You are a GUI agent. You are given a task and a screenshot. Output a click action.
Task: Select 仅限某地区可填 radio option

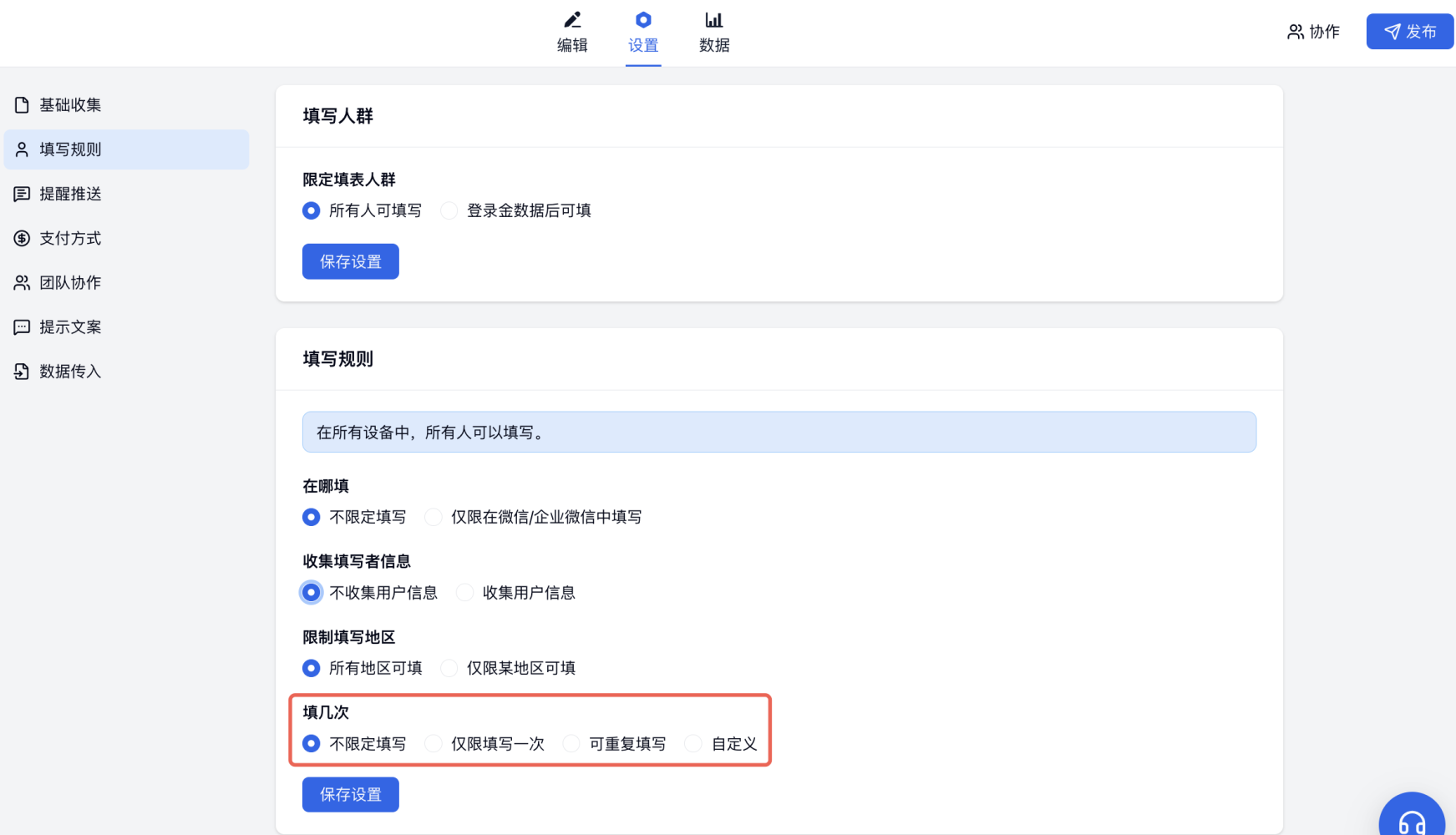point(449,668)
